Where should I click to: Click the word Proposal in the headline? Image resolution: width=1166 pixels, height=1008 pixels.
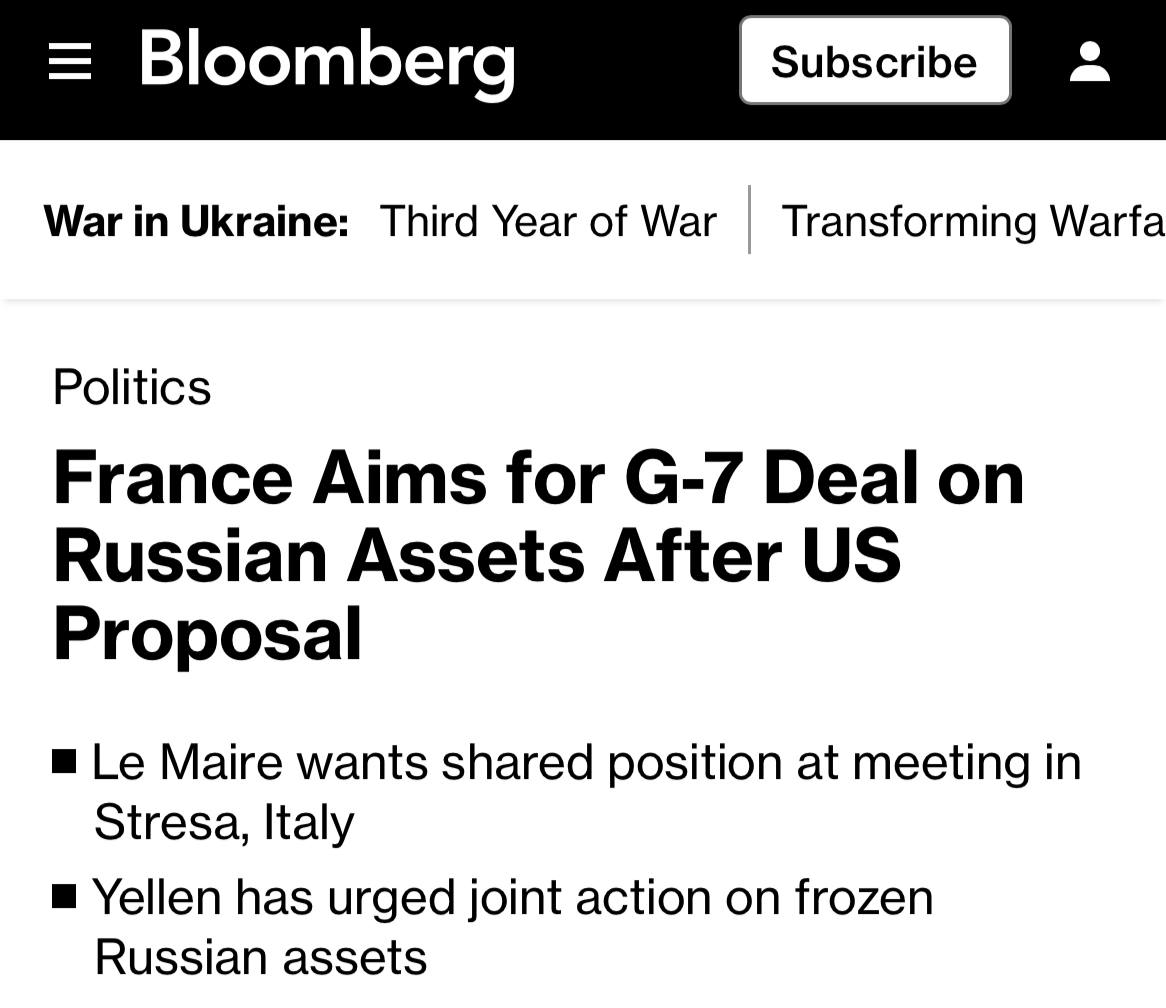click(207, 635)
